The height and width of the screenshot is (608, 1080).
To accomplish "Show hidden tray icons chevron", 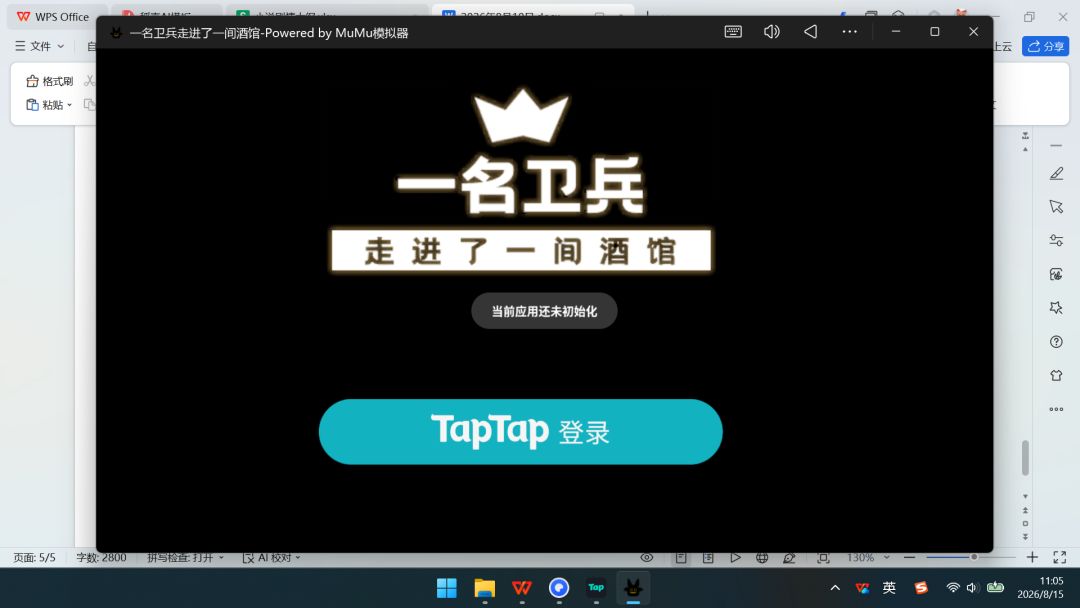I will pyautogui.click(x=835, y=588).
